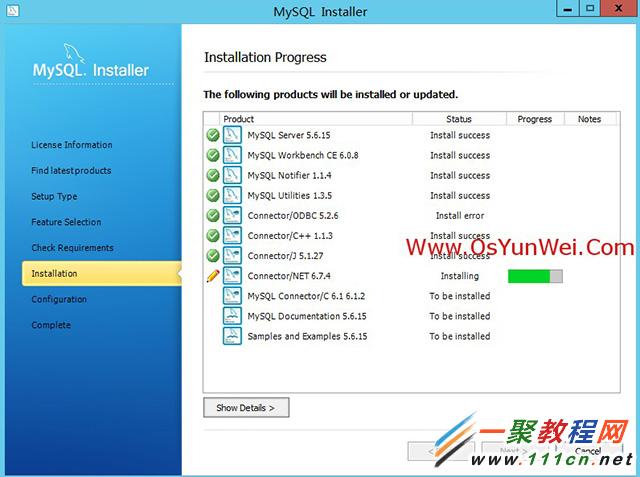This screenshot has width=640, height=477.
Task: Click green checkmark beside MySQL Notifier 1.1.4
Action: click(213, 175)
